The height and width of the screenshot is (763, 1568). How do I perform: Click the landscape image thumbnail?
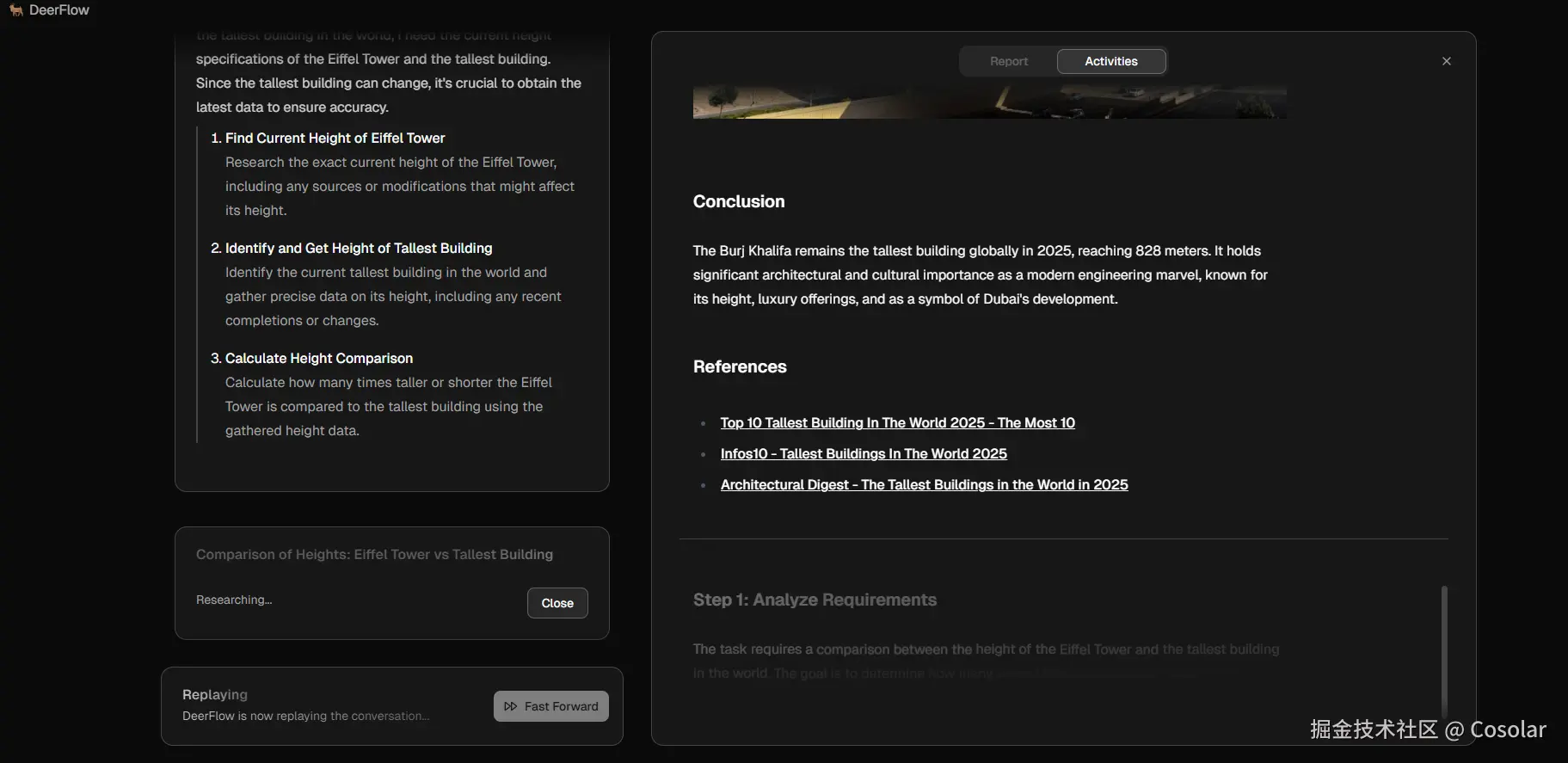pos(990,102)
